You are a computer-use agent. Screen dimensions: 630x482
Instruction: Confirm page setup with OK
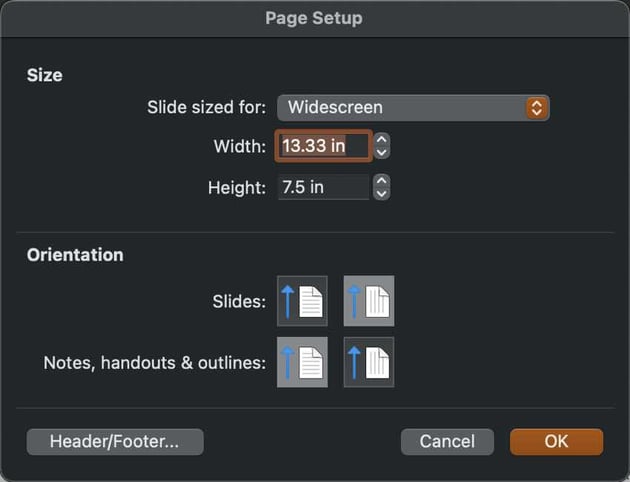(x=556, y=441)
